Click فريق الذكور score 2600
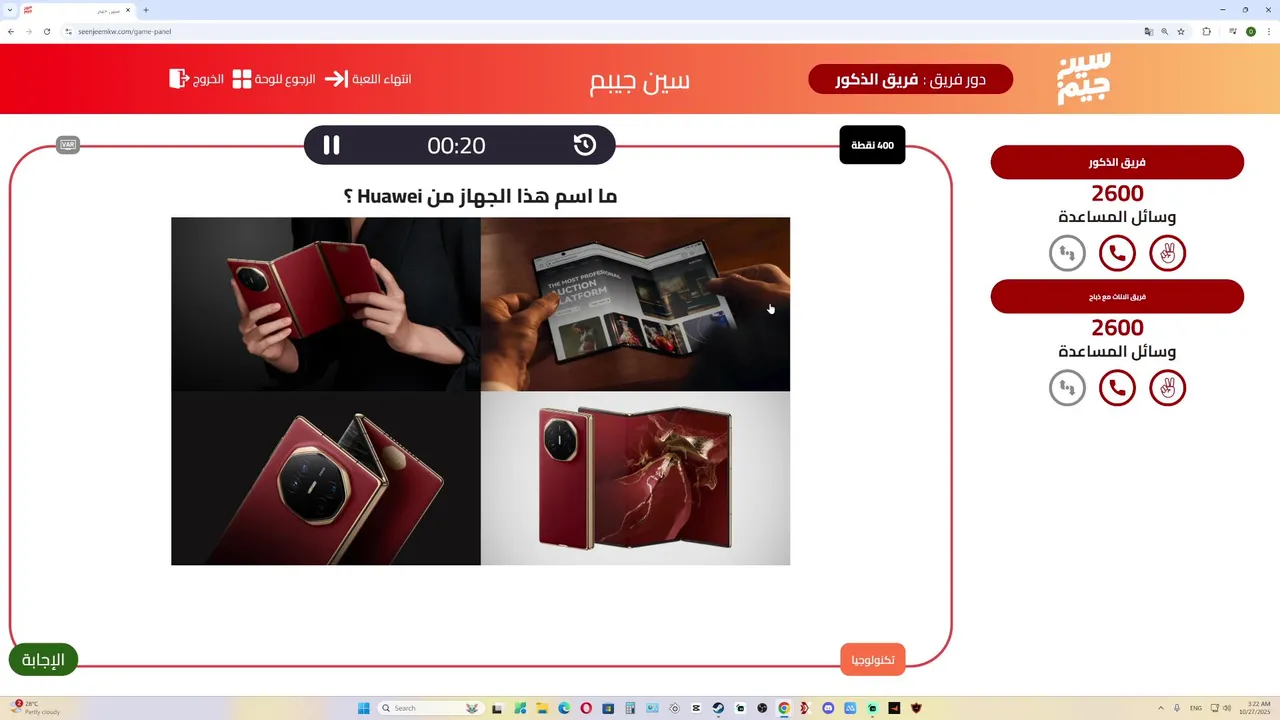The image size is (1280, 720). 1117,194
